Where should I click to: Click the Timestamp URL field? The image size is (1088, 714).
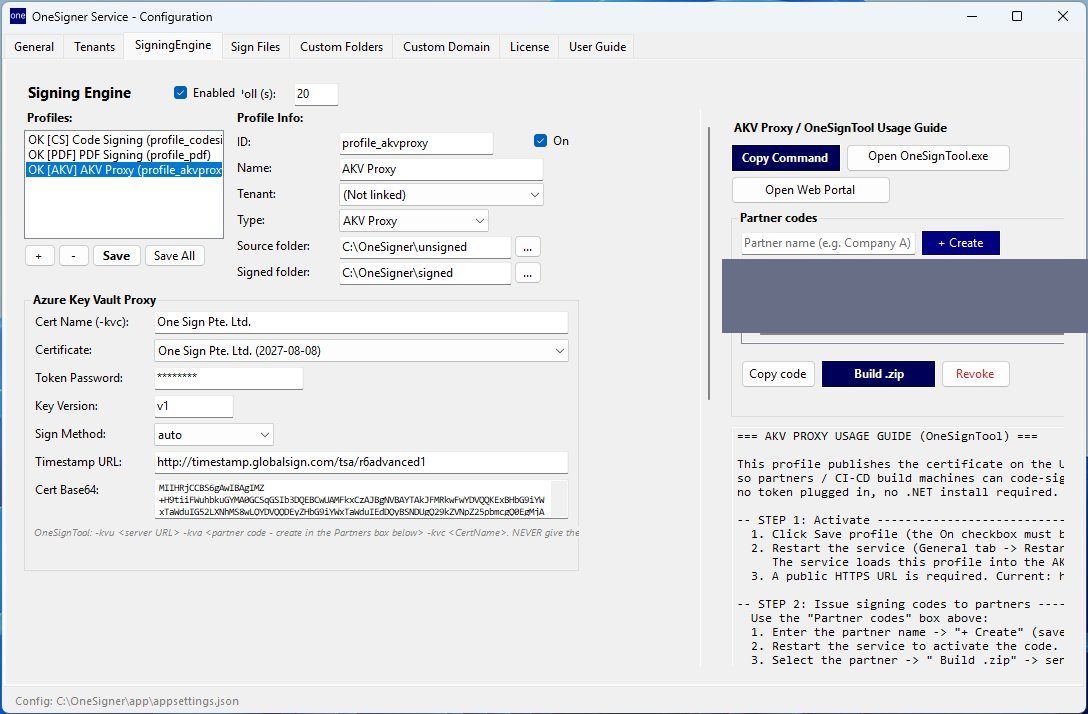[x=361, y=462]
